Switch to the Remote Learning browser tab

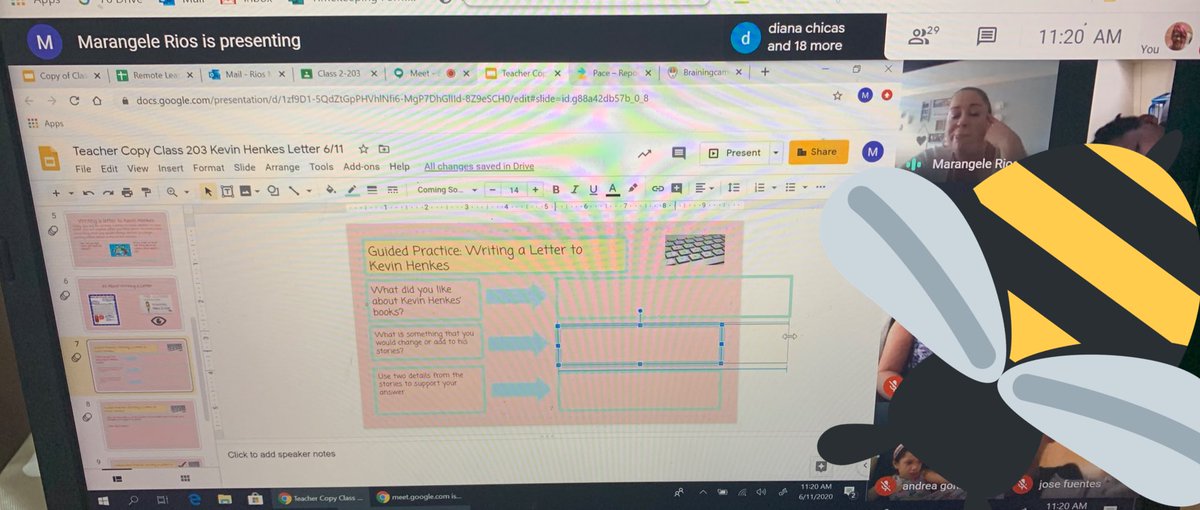tap(156, 74)
